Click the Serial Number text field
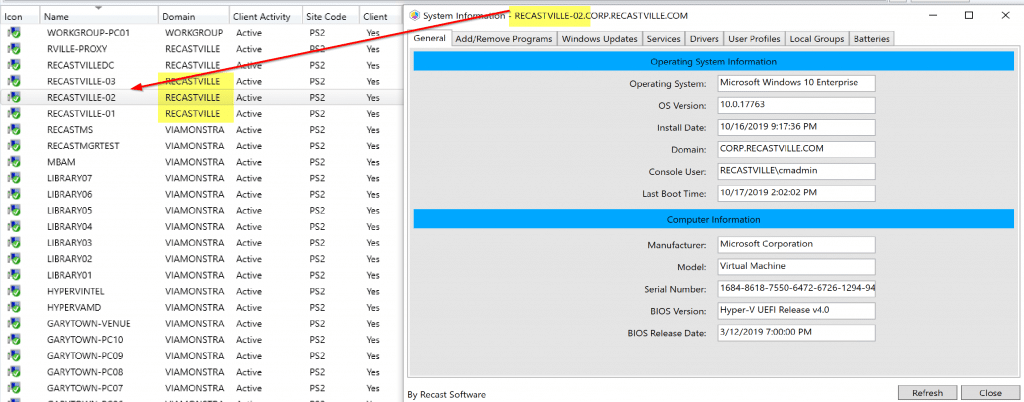The height and width of the screenshot is (402, 1024). (x=796, y=288)
